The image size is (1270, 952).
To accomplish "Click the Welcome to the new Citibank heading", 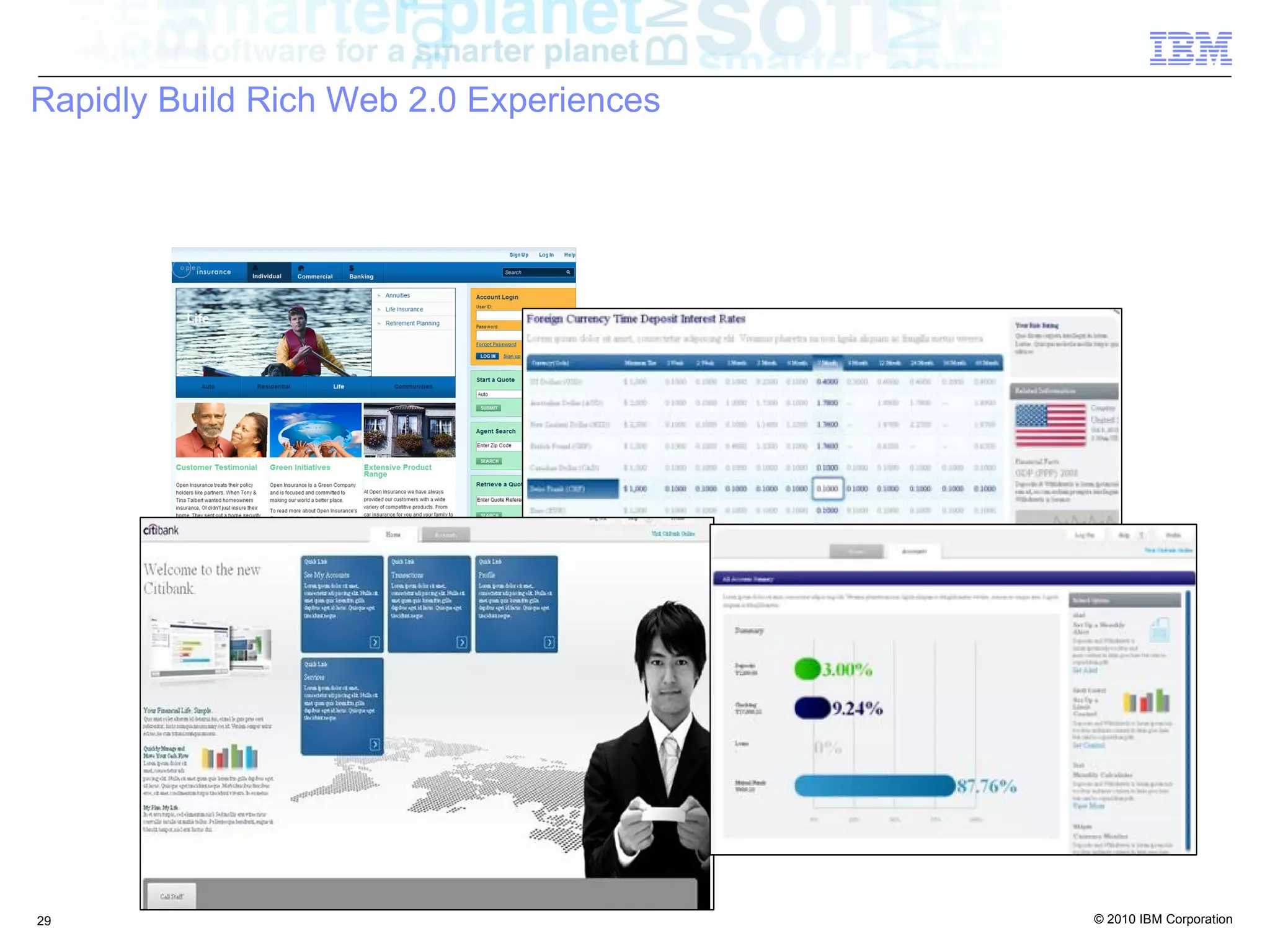I will [x=202, y=579].
